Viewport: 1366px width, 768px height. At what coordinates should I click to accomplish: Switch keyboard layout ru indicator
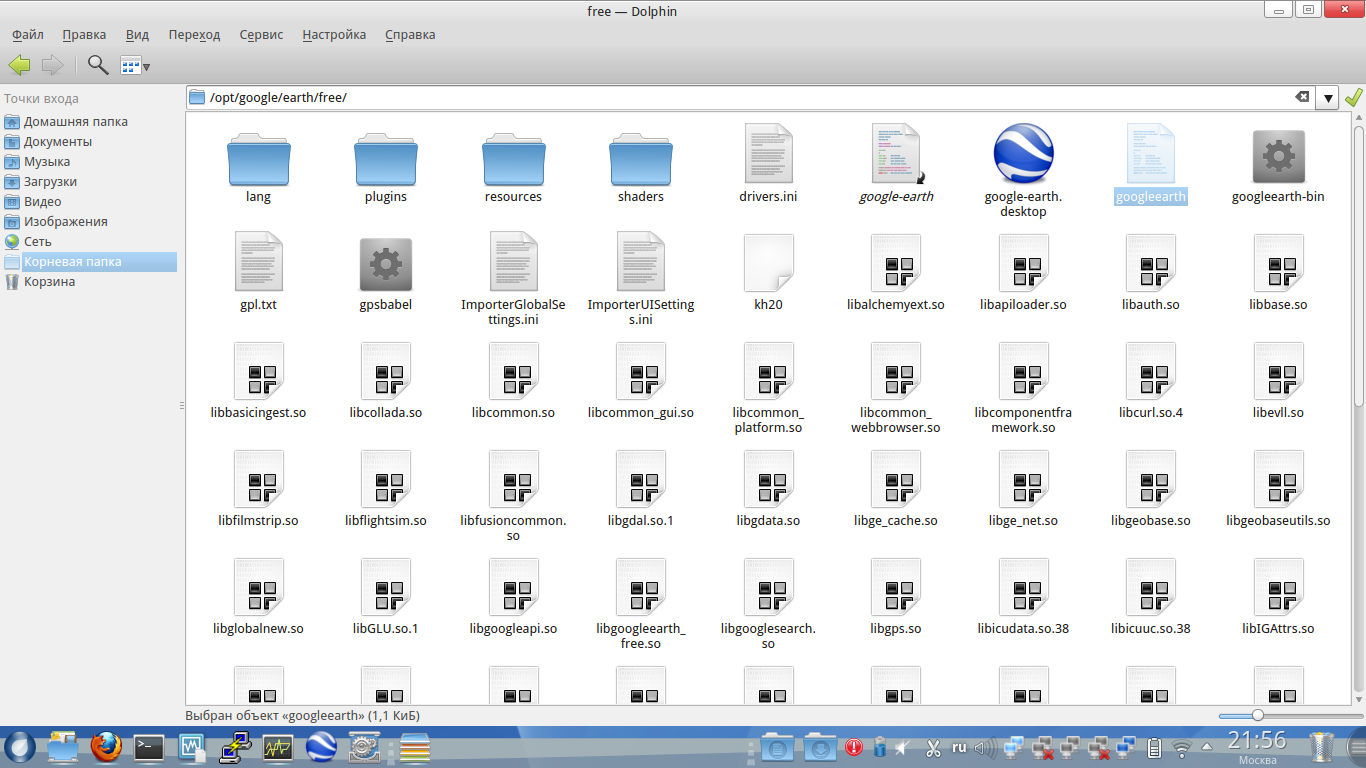(x=958, y=747)
